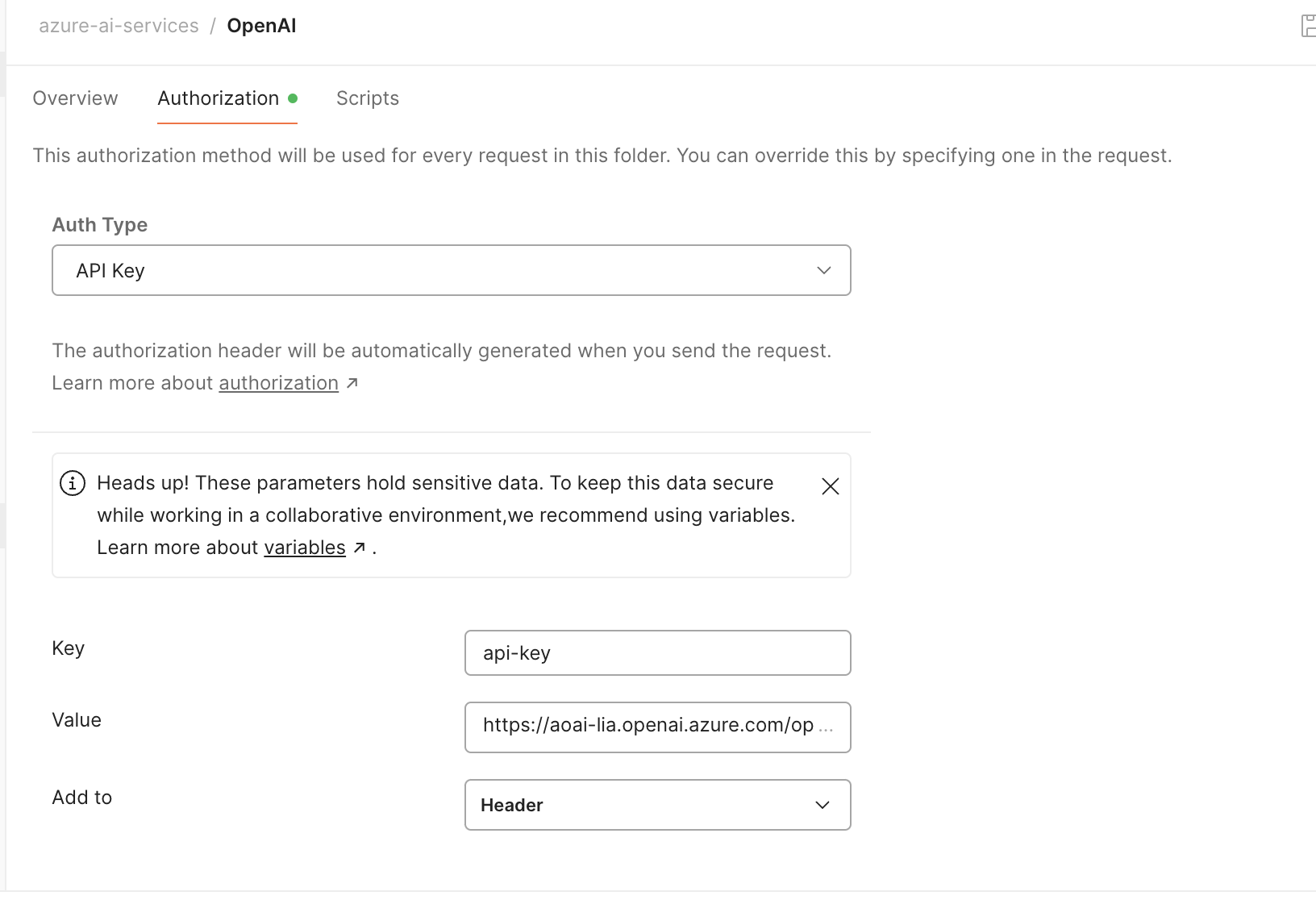Image resolution: width=1316 pixels, height=900 pixels.
Task: Click the info icon in Heads up notice
Action: (73, 484)
